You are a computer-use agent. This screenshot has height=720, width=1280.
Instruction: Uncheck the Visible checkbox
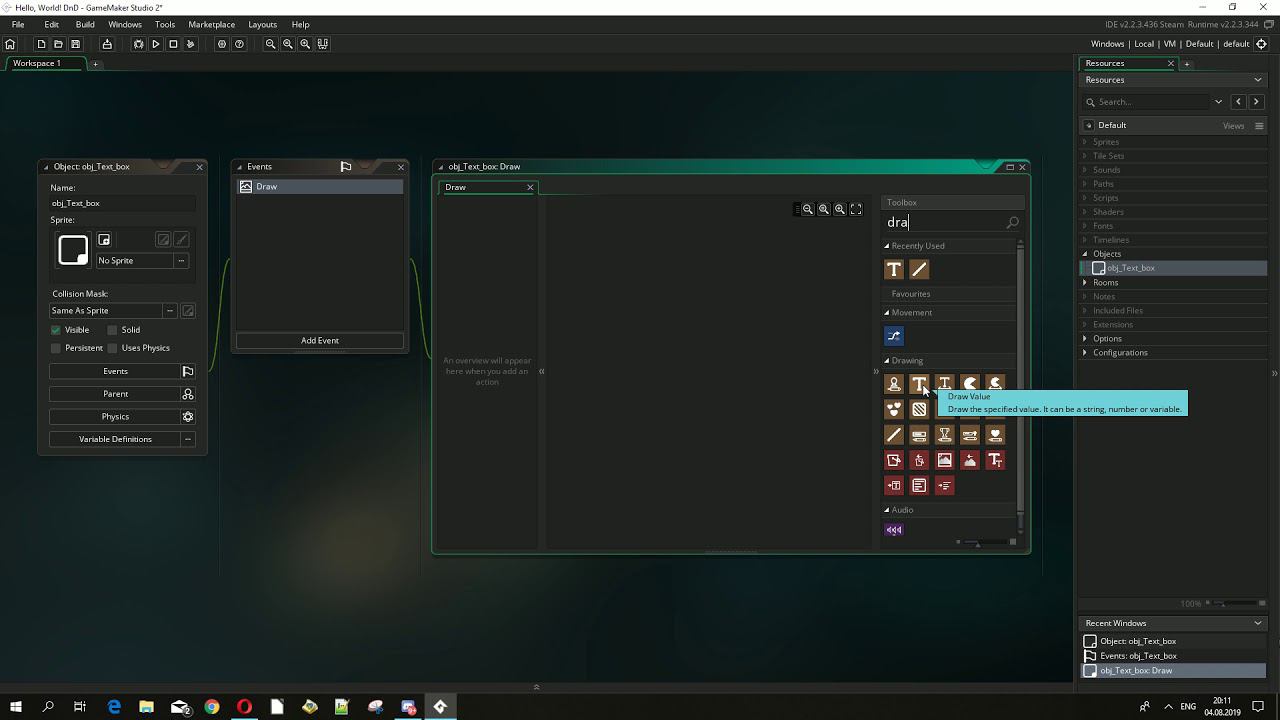tap(56, 330)
